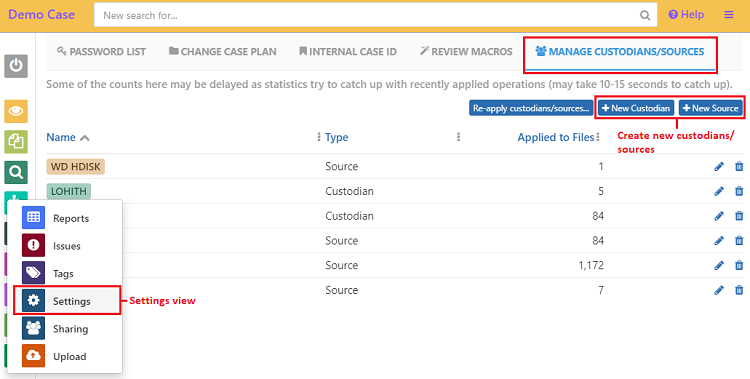Screen dimensions: 750x379
Task: Open the green documents icon in sidebar
Action: coord(16,142)
